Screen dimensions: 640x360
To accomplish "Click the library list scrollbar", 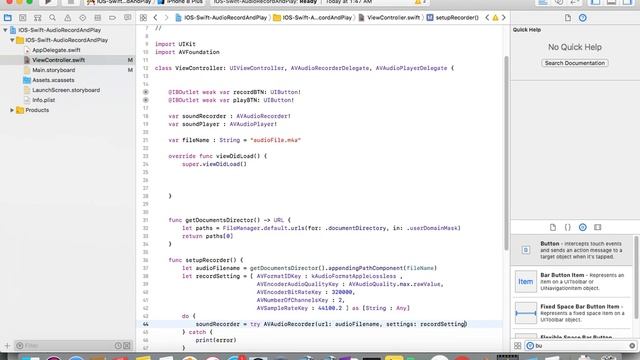I will click(636, 278).
